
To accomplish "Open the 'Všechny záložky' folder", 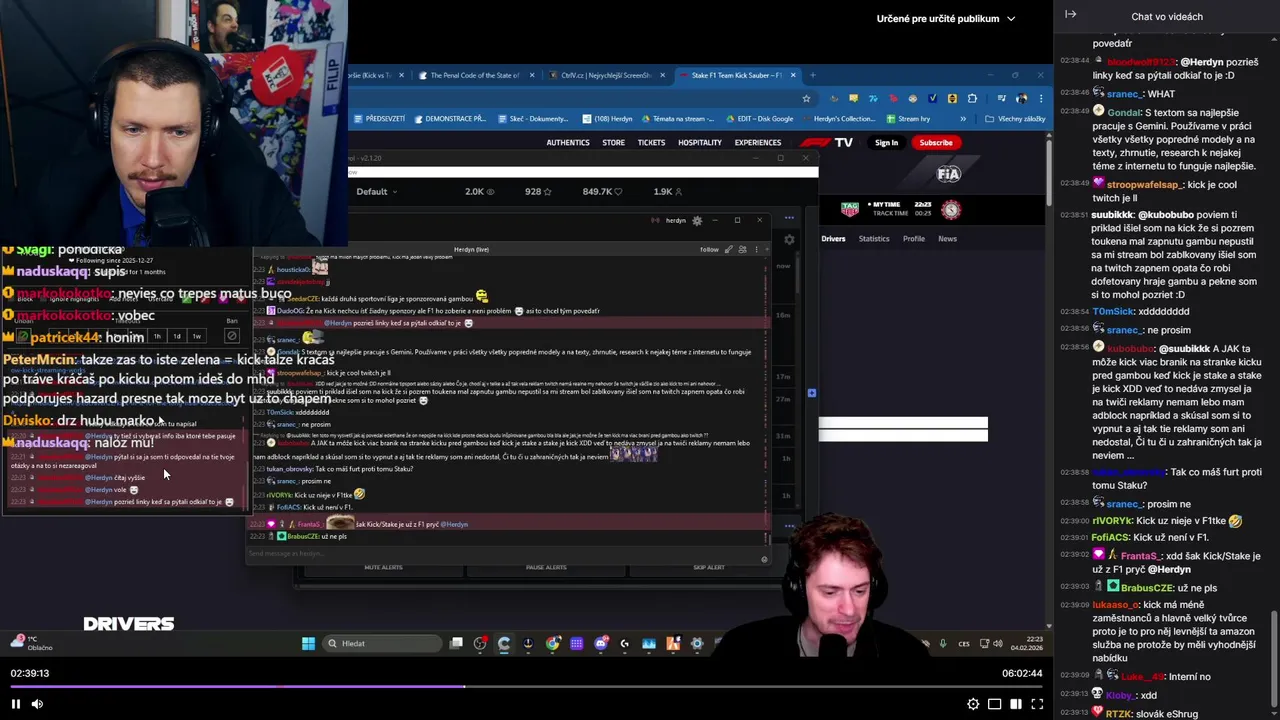I will pos(1014,119).
